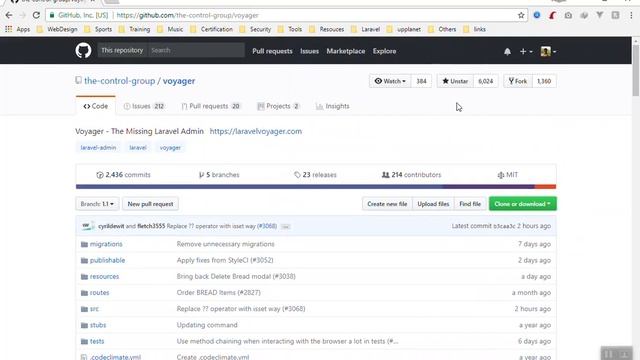Unstar the voyager repository
This screenshot has width=640, height=360.
pos(455,81)
